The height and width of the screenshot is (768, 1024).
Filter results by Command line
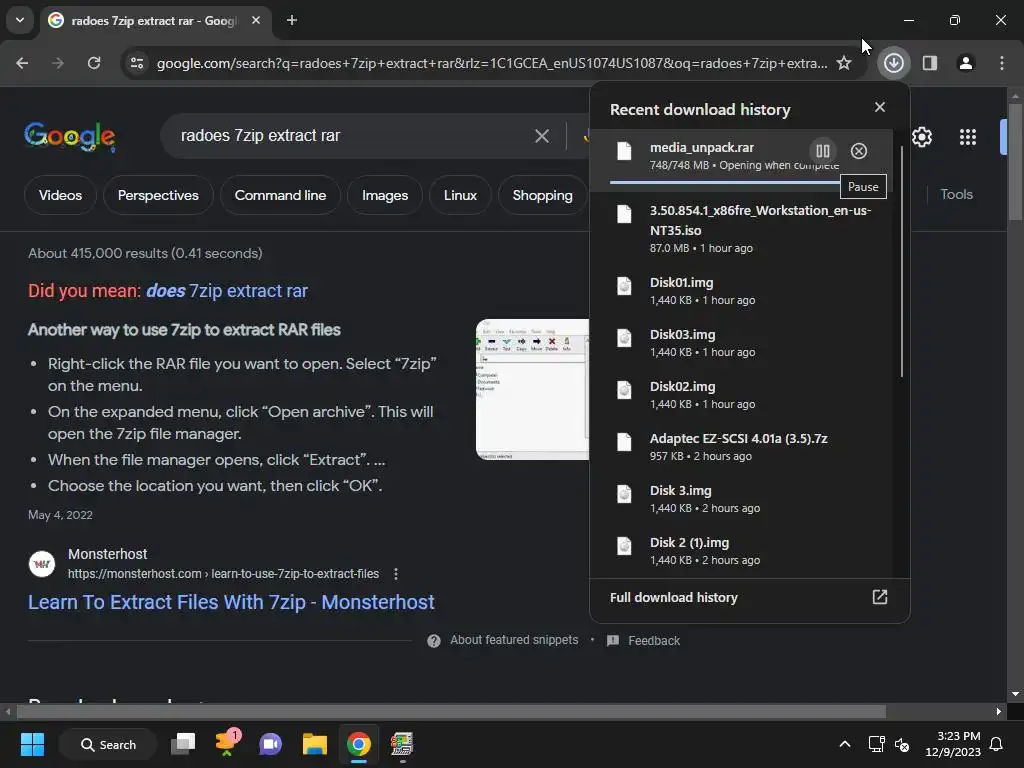pyautogui.click(x=280, y=195)
